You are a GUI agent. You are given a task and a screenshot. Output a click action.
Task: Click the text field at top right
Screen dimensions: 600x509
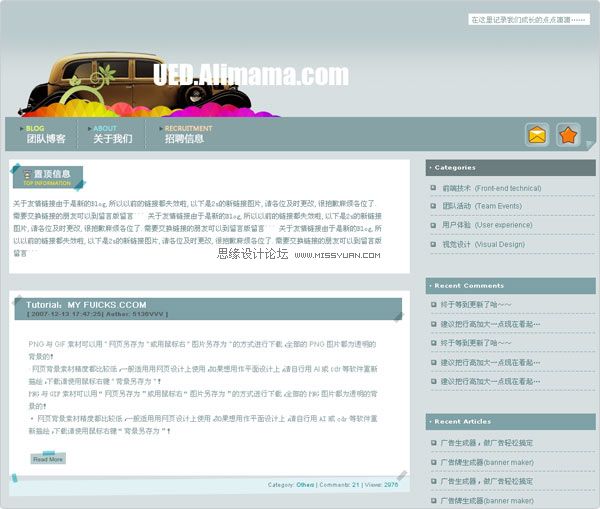pyautogui.click(x=528, y=19)
